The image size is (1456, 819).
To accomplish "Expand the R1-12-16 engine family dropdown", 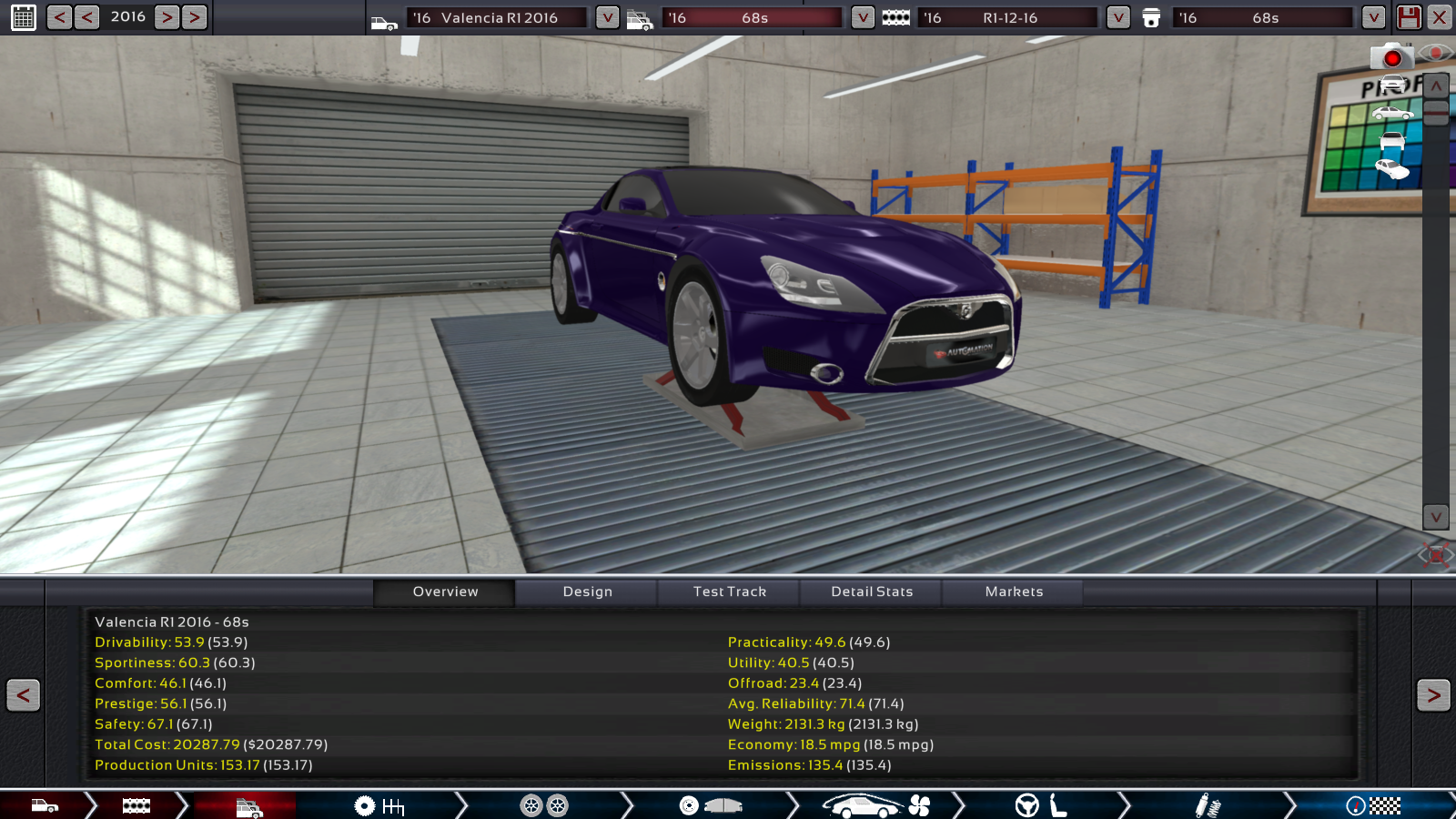I will (1118, 17).
